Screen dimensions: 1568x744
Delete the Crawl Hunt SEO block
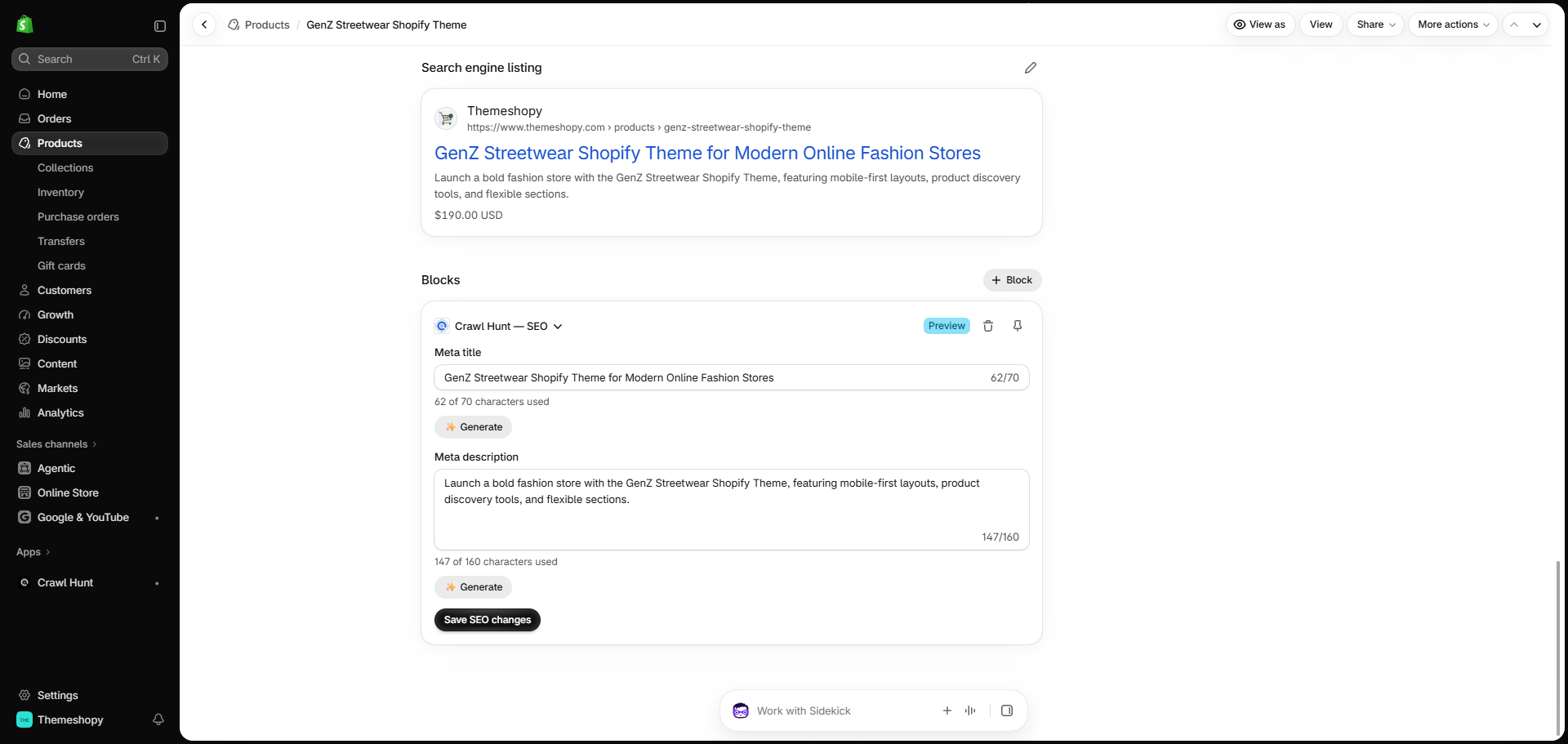point(988,326)
